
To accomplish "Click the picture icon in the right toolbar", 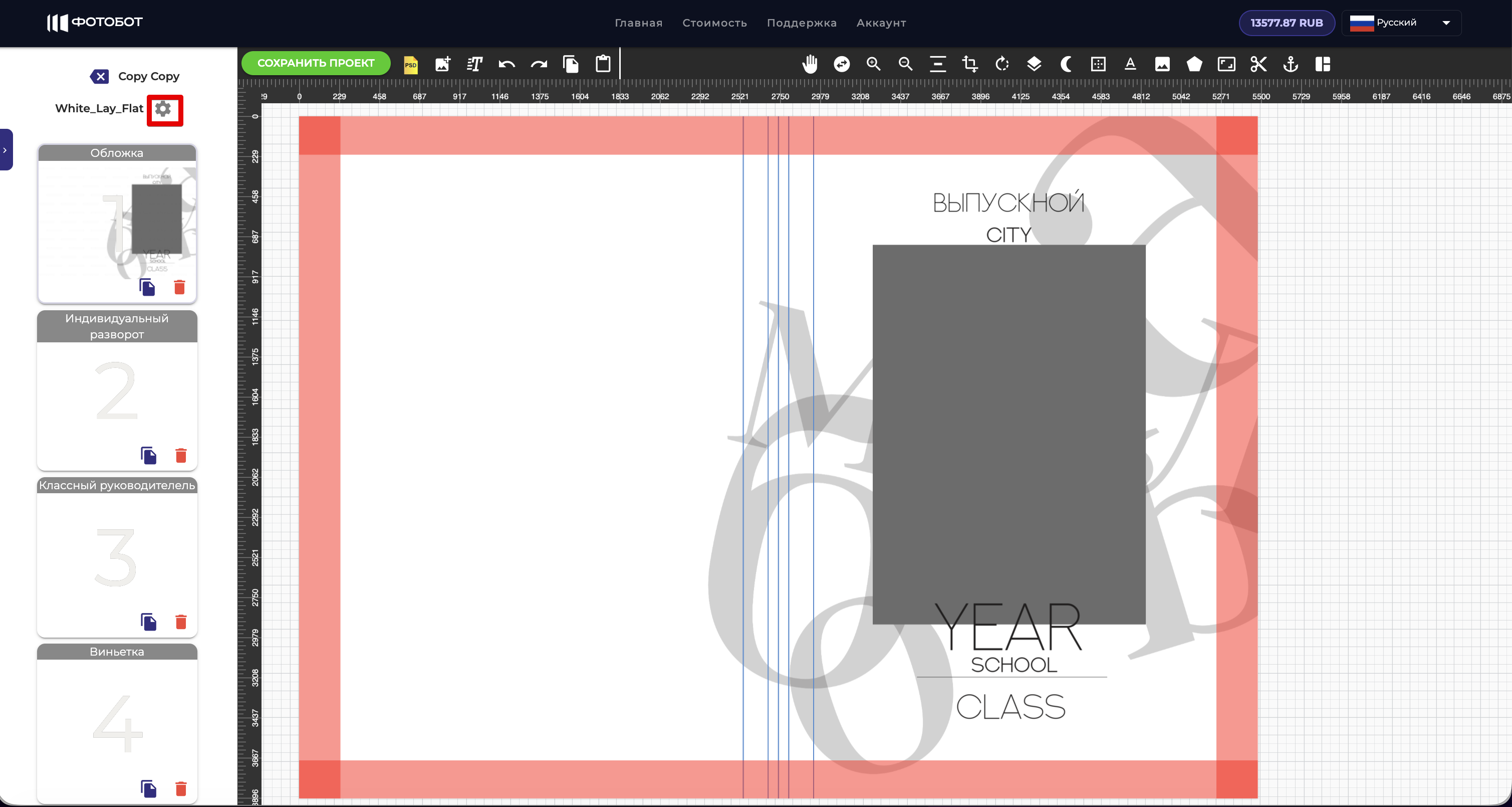I will pos(1162,64).
